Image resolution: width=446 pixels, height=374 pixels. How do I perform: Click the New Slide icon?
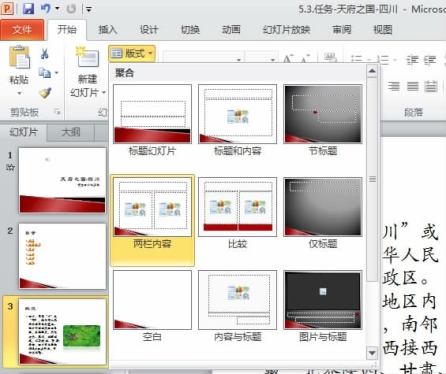[x=87, y=57]
